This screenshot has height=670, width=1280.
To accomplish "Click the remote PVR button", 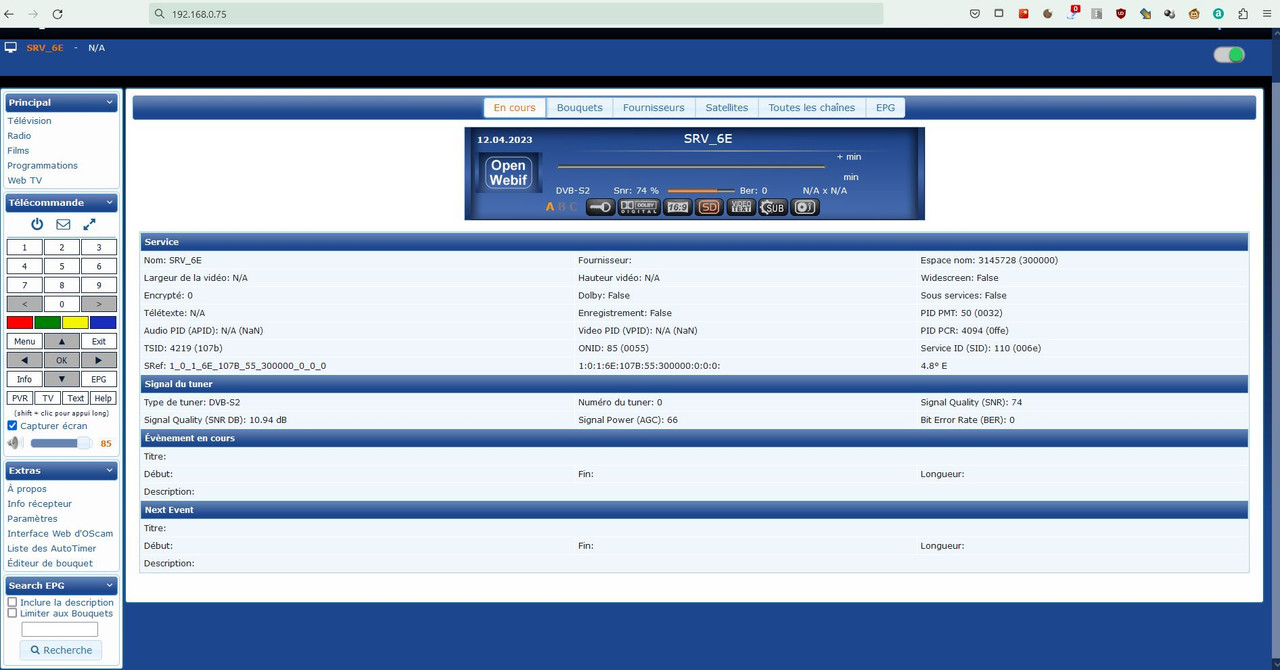I will [20, 398].
